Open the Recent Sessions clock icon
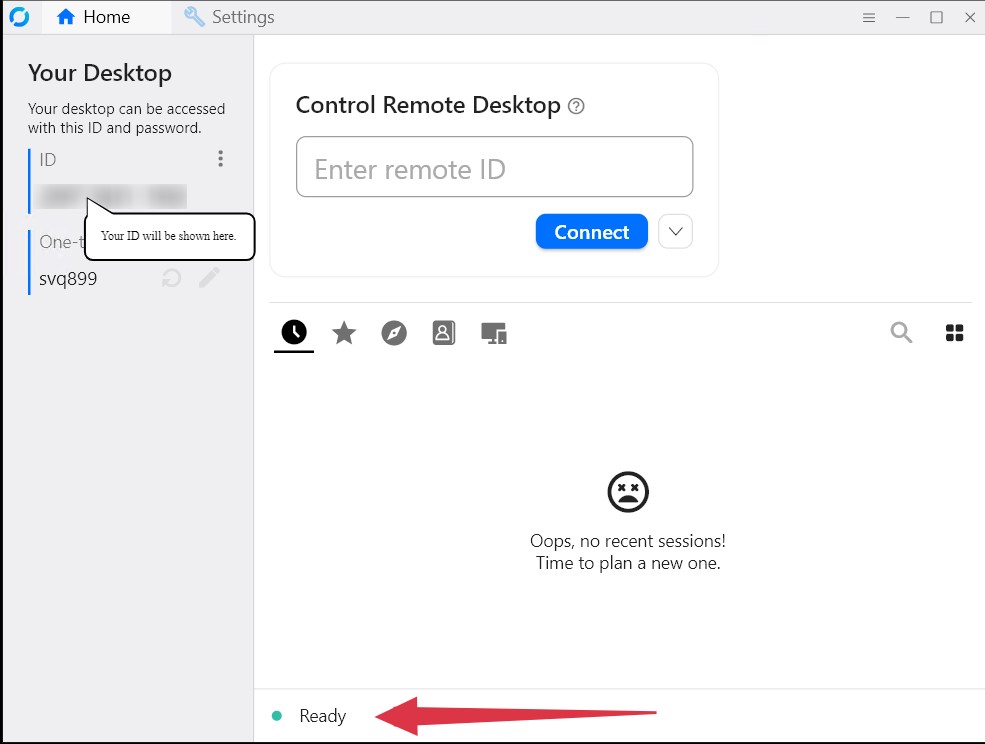Screen dimensions: 985x744 coord(293,333)
